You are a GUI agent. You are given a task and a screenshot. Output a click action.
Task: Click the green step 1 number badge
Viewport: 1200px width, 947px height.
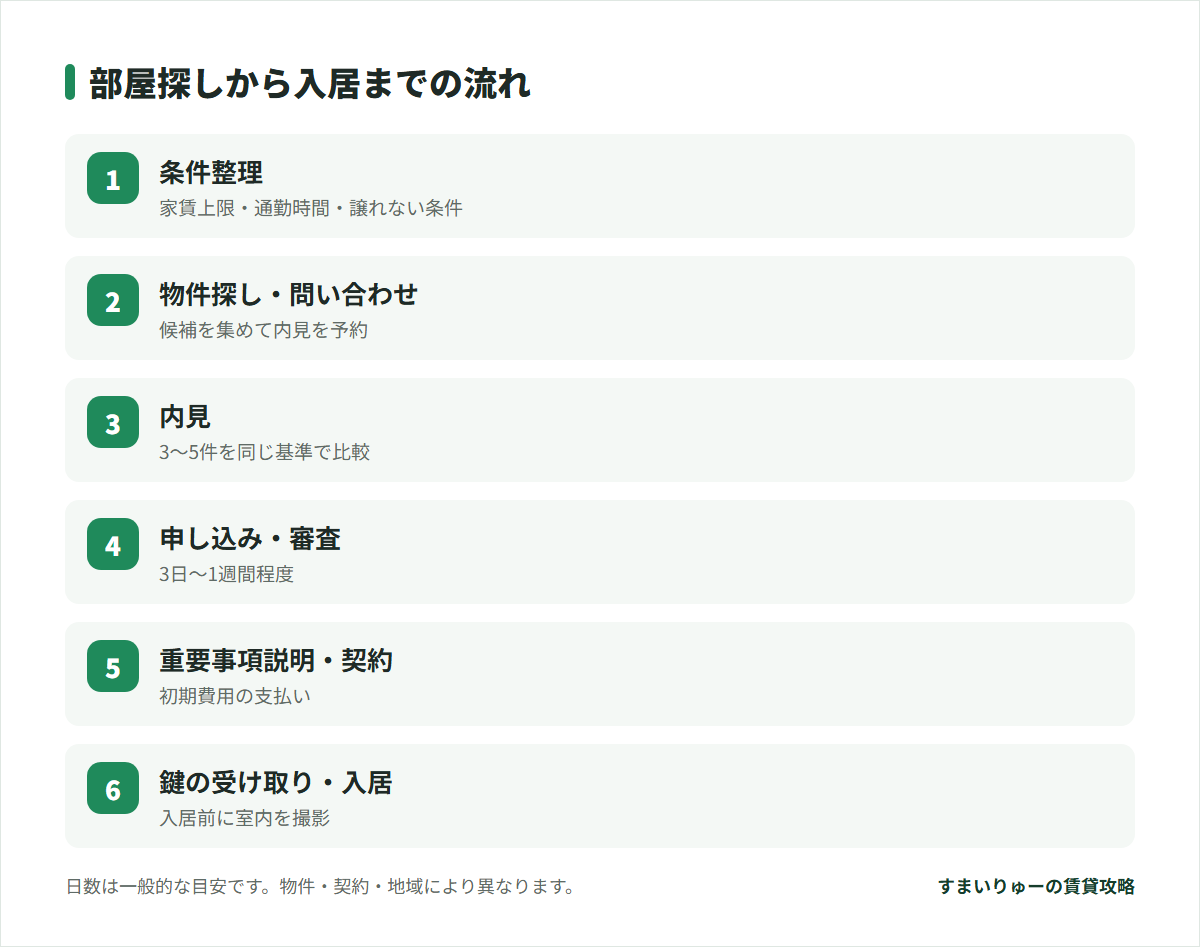[x=113, y=178]
